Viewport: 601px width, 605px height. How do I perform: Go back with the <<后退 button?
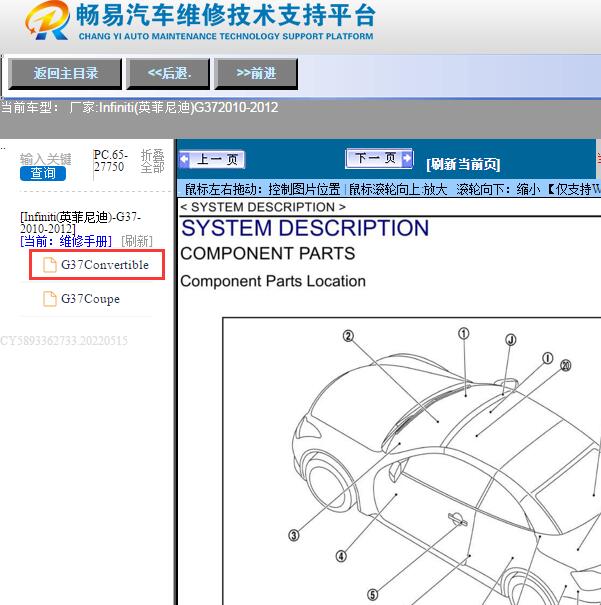(169, 74)
